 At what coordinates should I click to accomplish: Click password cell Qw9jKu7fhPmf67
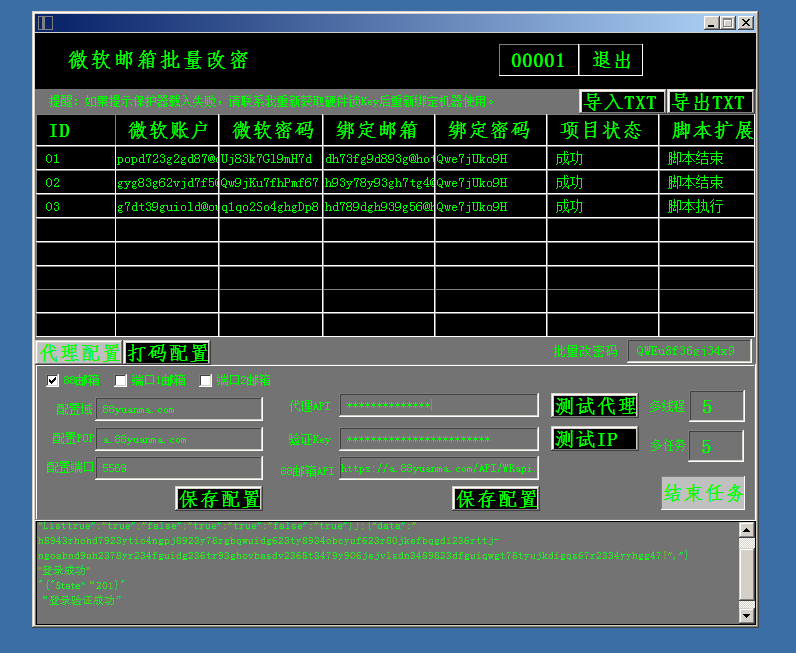271,183
